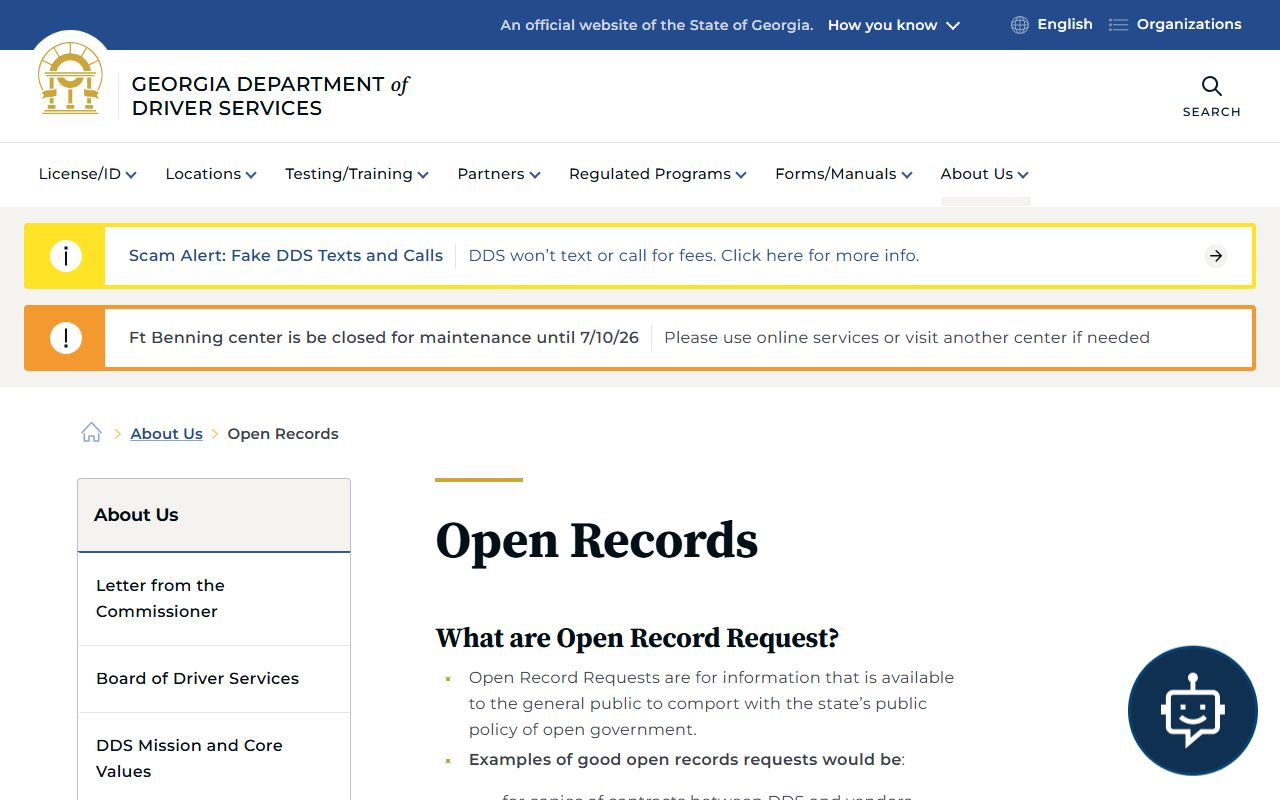1280x800 pixels.
Task: Open DDS Mission and Core Values item
Action: point(214,758)
